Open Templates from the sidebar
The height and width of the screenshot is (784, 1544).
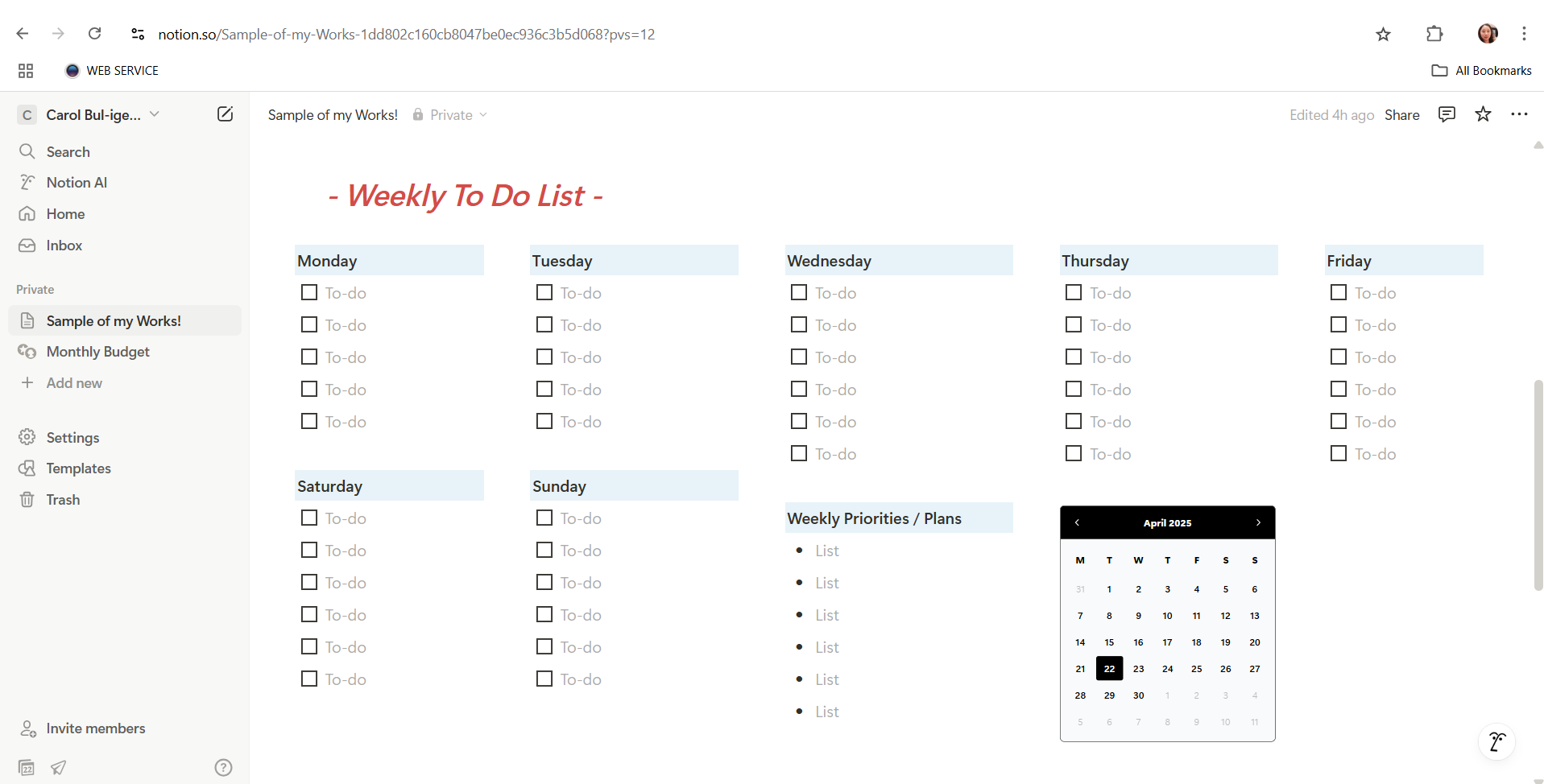(x=78, y=468)
